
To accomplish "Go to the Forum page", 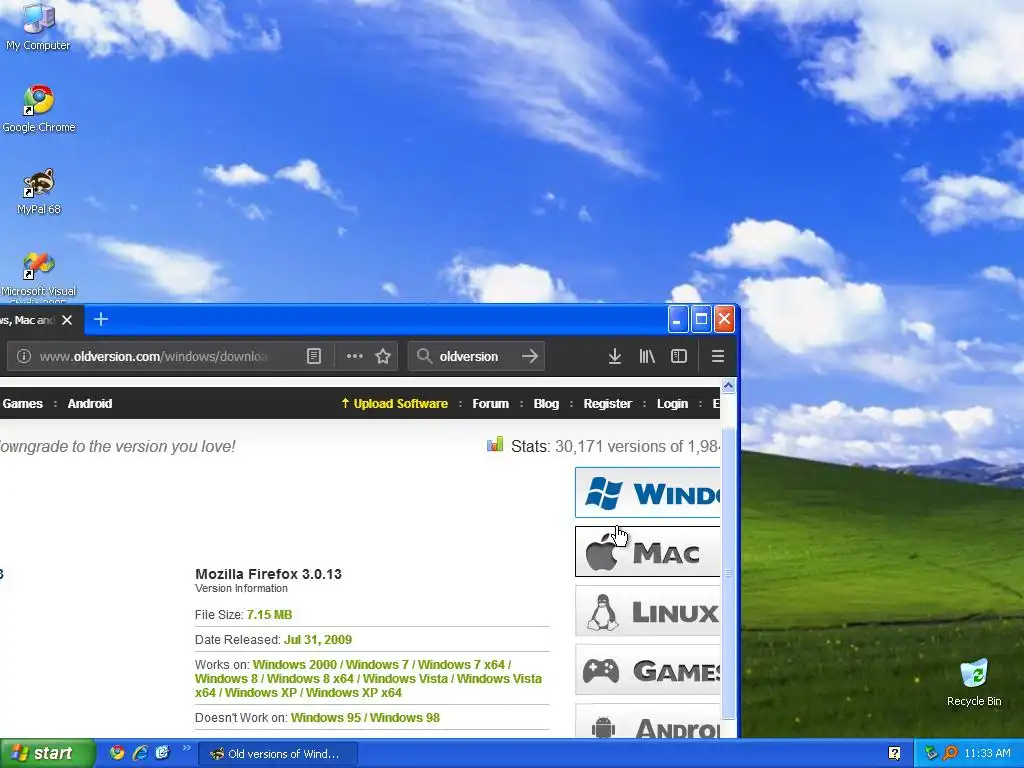I will coord(490,404).
